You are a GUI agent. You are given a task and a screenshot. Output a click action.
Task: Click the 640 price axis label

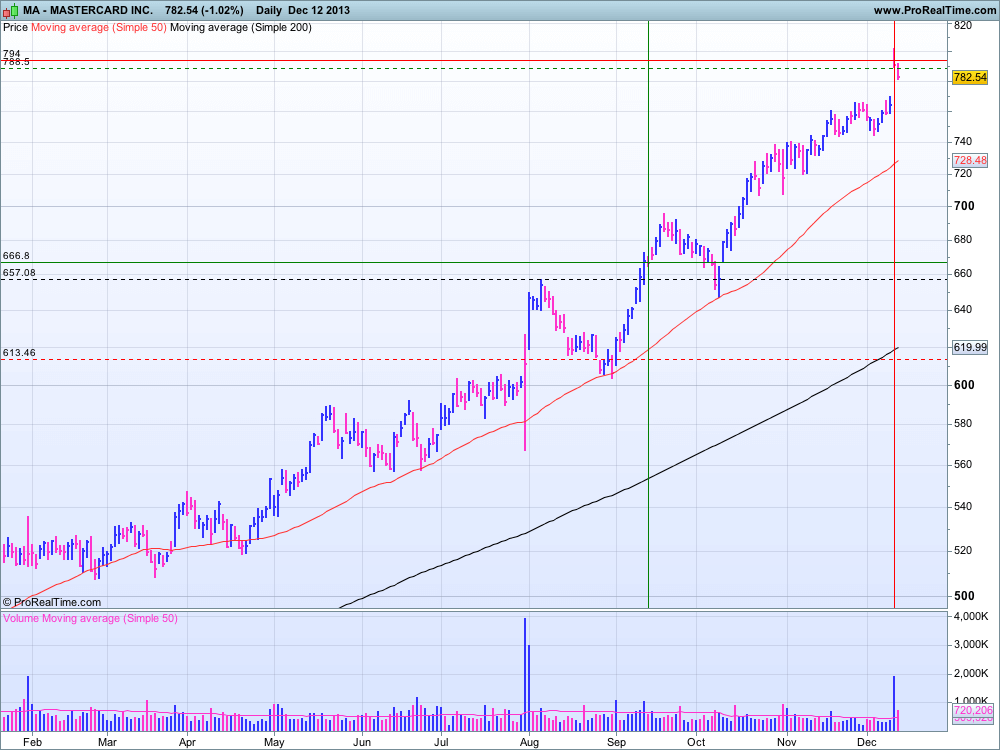pos(963,309)
